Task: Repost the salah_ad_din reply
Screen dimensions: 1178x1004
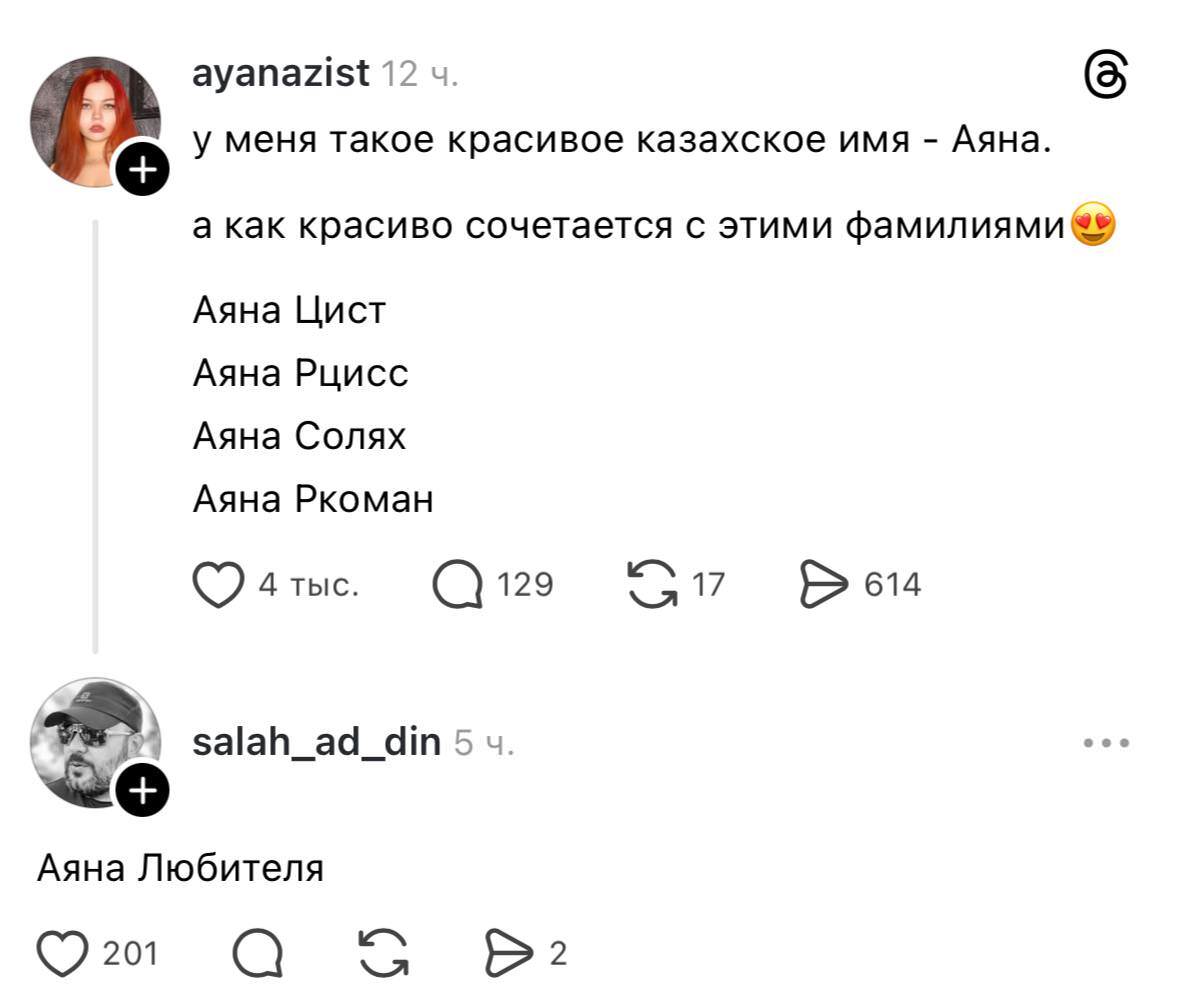Action: point(383,953)
